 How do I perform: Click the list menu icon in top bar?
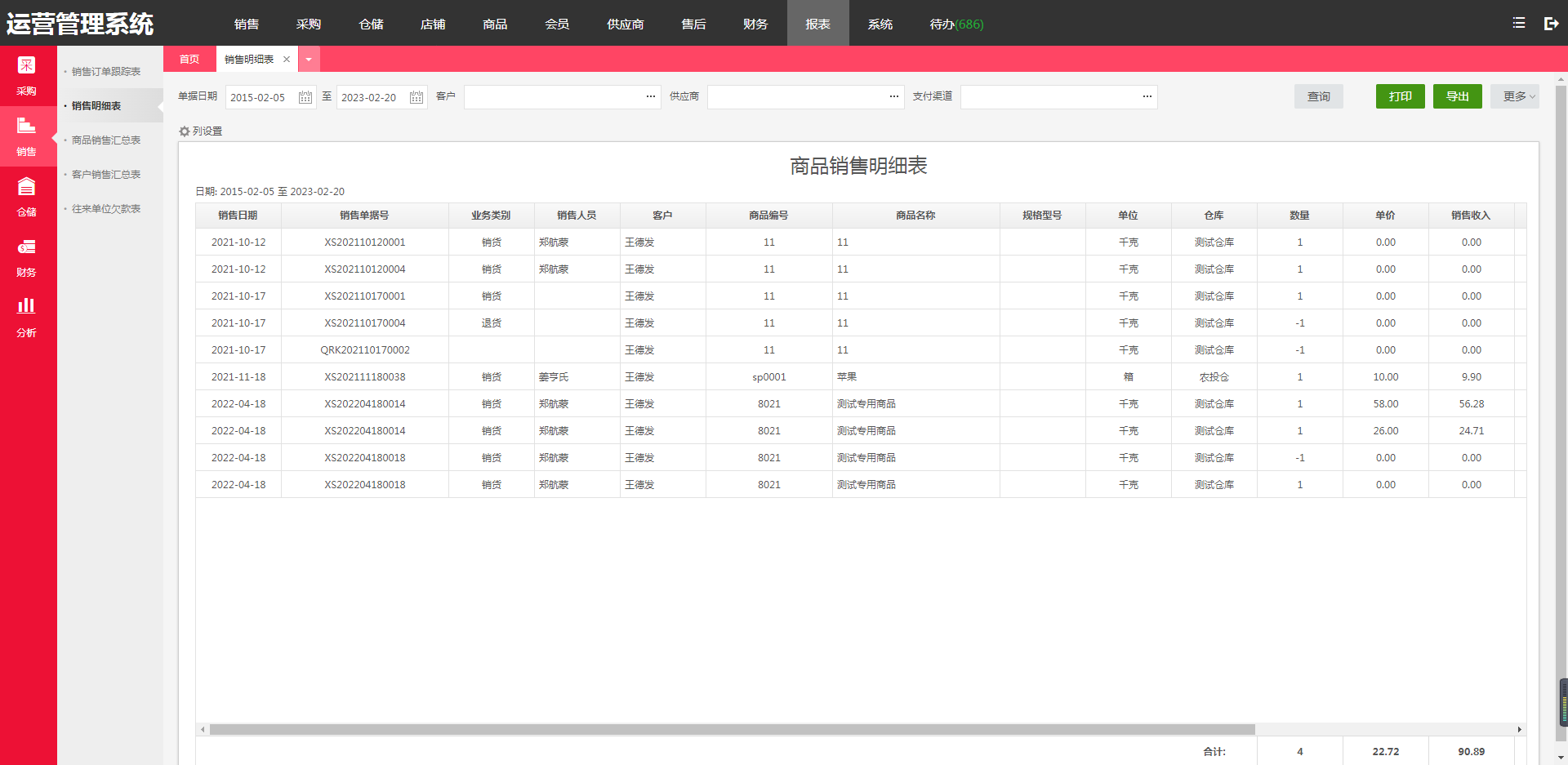point(1519,23)
